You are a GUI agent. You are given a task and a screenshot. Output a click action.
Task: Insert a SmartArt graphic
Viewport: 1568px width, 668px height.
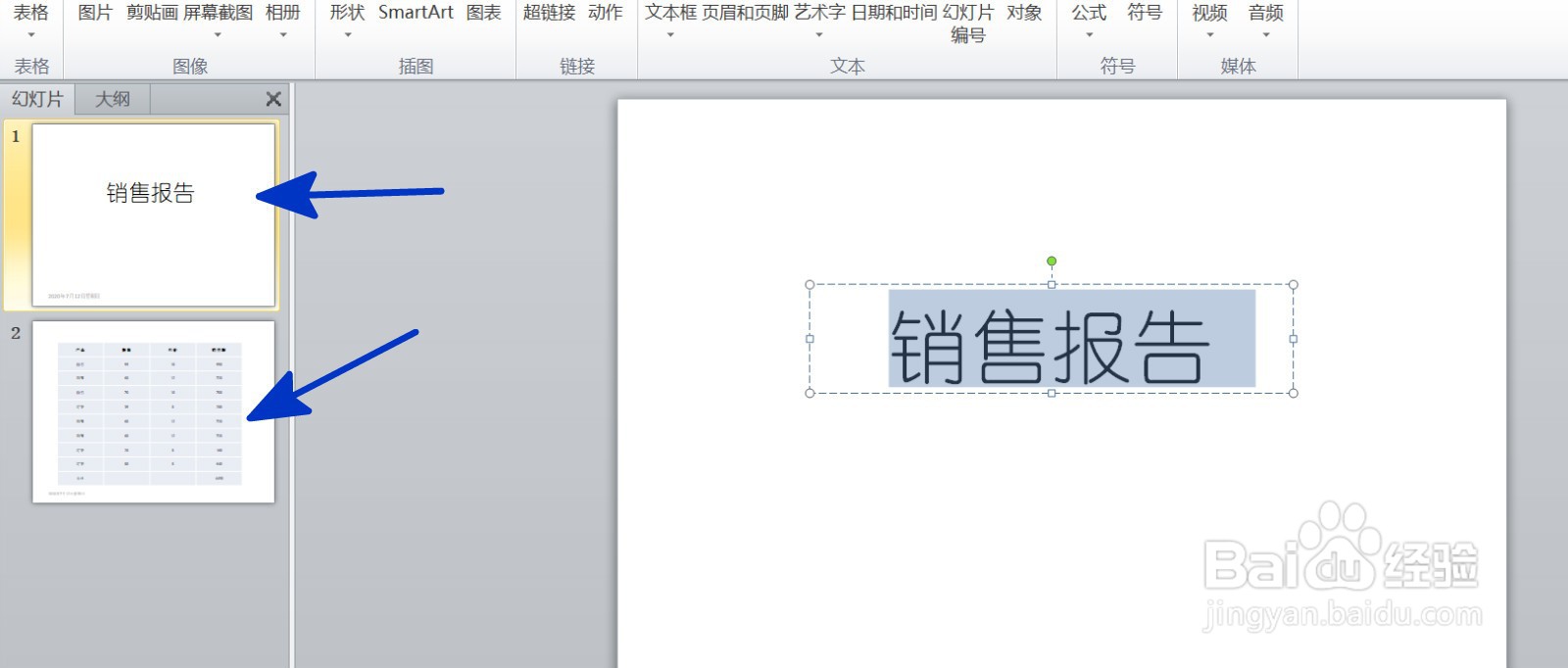click(x=416, y=13)
